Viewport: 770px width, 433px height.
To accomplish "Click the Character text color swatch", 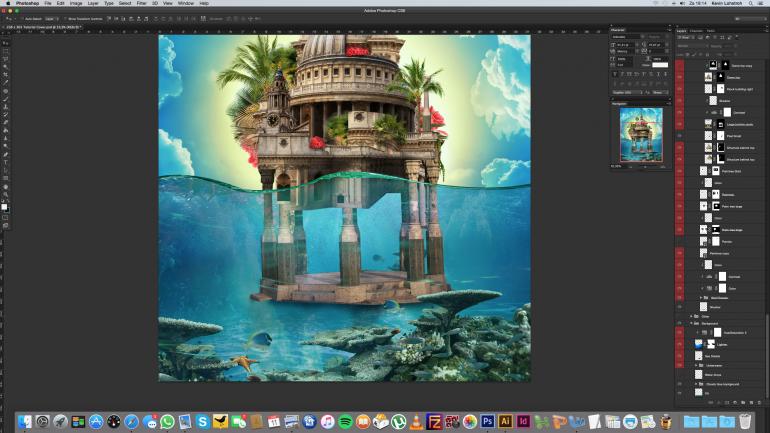I will click(x=660, y=65).
